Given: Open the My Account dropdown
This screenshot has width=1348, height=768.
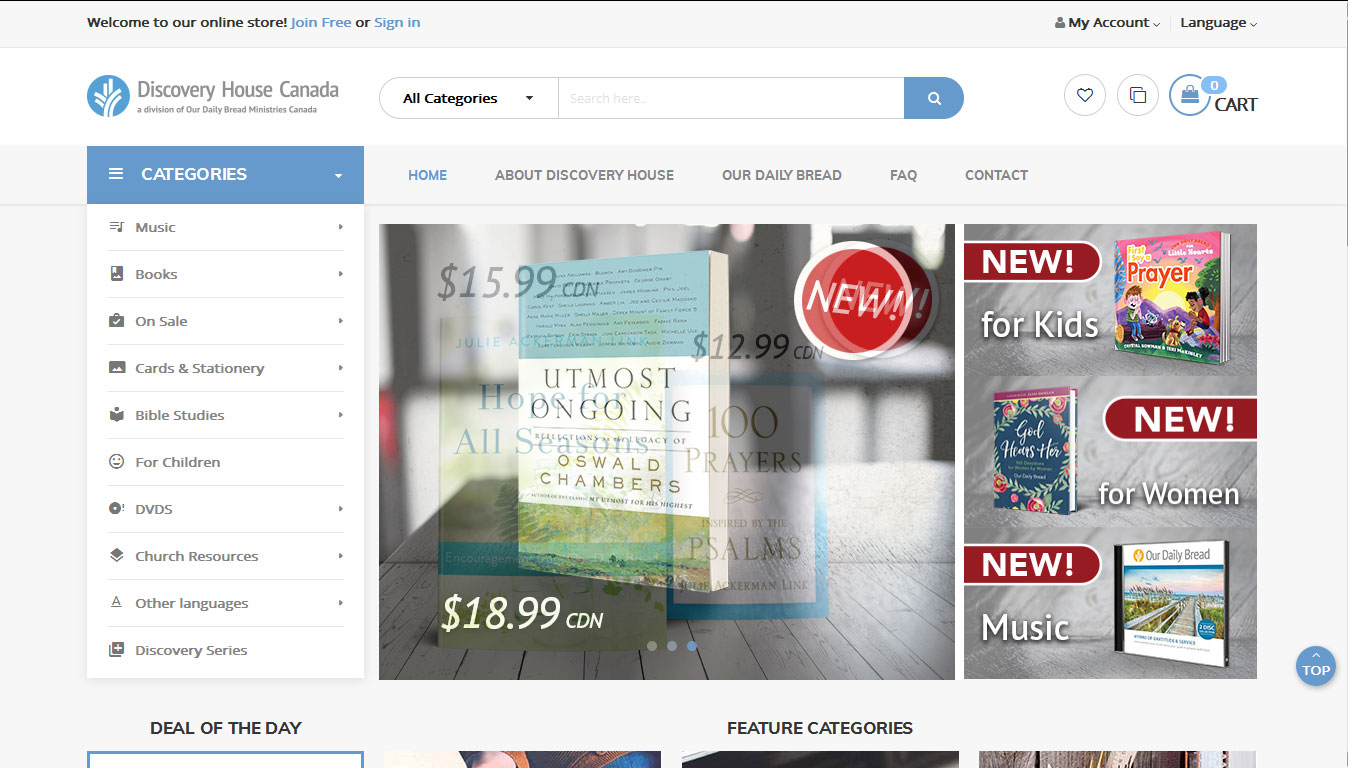Looking at the screenshot, I should tap(1108, 23).
